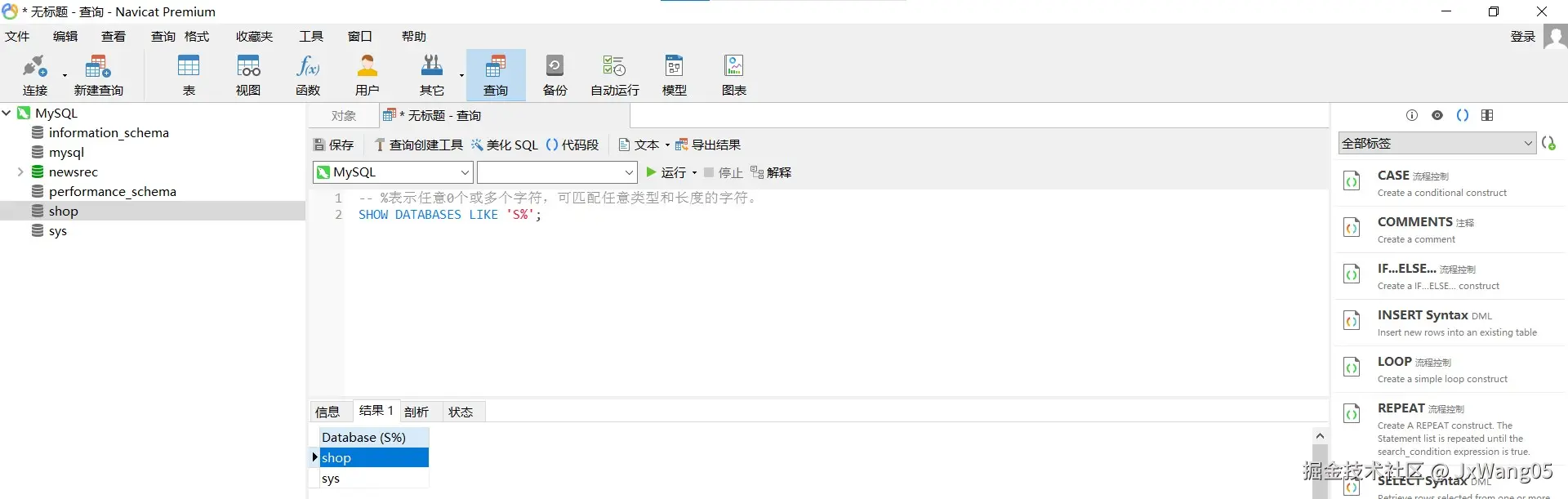Image resolution: width=1568 pixels, height=499 pixels.
Task: Open the 运行 run options arrow
Action: 694,172
